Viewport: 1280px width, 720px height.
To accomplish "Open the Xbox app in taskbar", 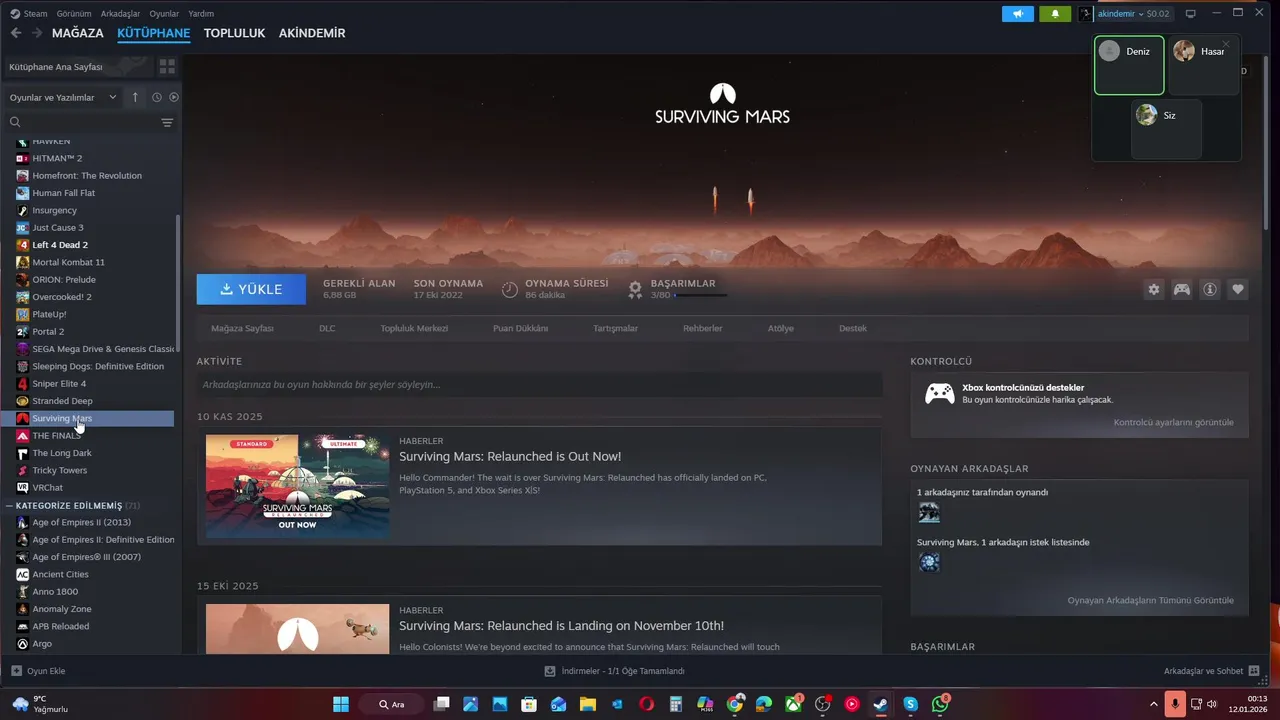I will [x=793, y=704].
